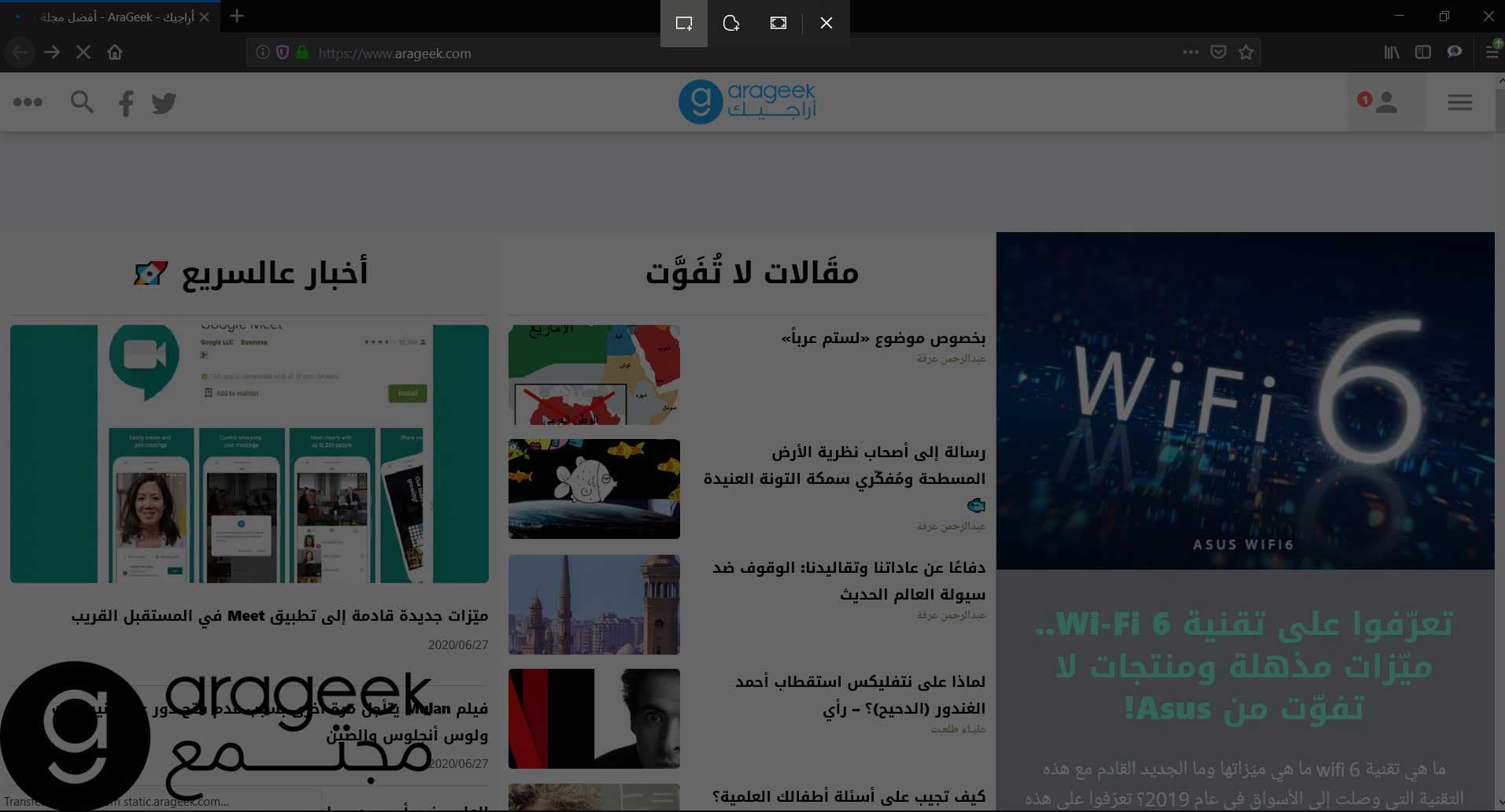
Task: Visit AraGeek's Facebook page
Action: coord(126,103)
